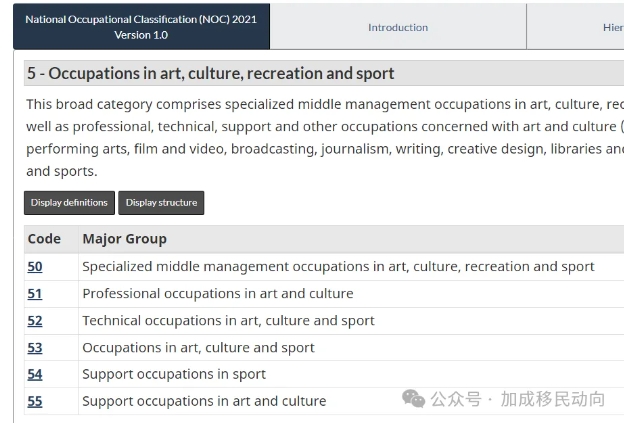Click the Display structure button
Image resolution: width=624 pixels, height=423 pixels.
(x=161, y=203)
